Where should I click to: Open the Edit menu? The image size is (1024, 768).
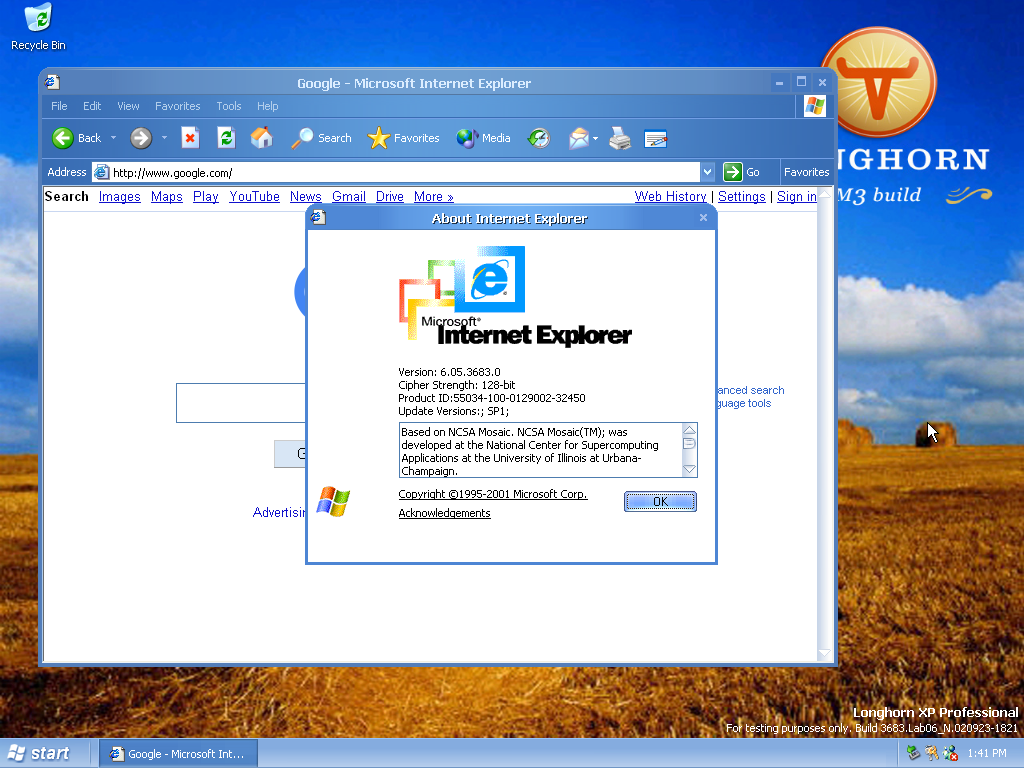[x=91, y=106]
